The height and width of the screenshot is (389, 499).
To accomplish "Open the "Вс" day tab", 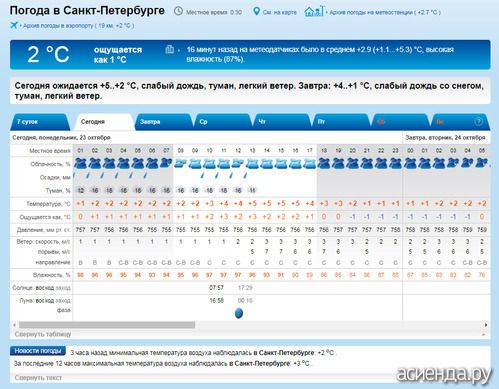I will tap(460, 122).
